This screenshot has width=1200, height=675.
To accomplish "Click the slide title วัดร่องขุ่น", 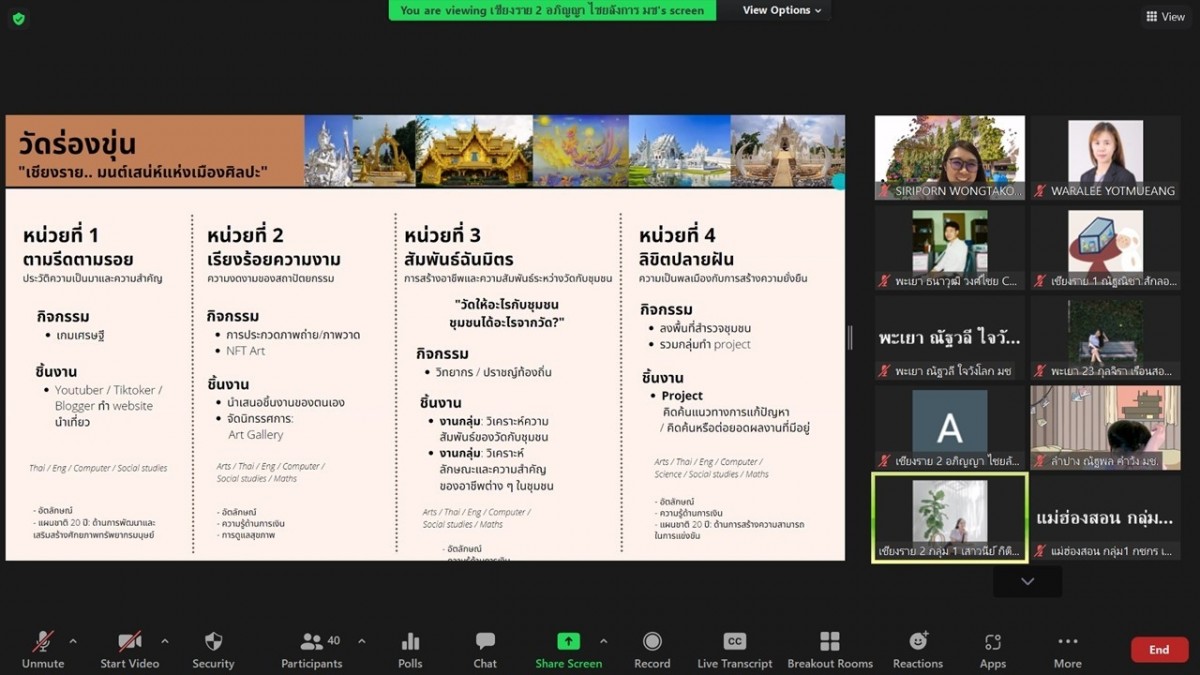I will click(77, 144).
